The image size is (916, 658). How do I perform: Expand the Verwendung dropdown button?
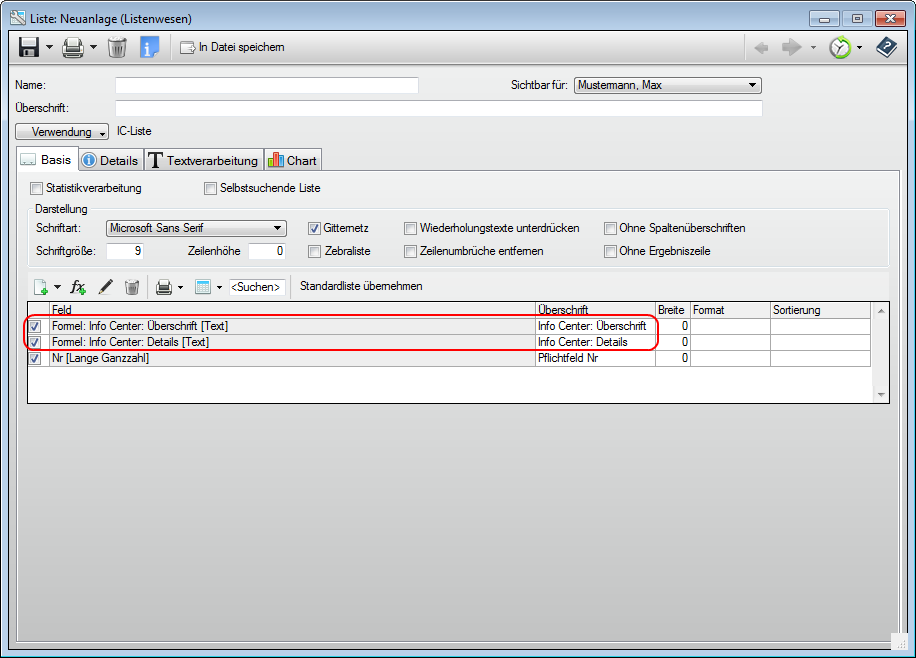tap(62, 132)
